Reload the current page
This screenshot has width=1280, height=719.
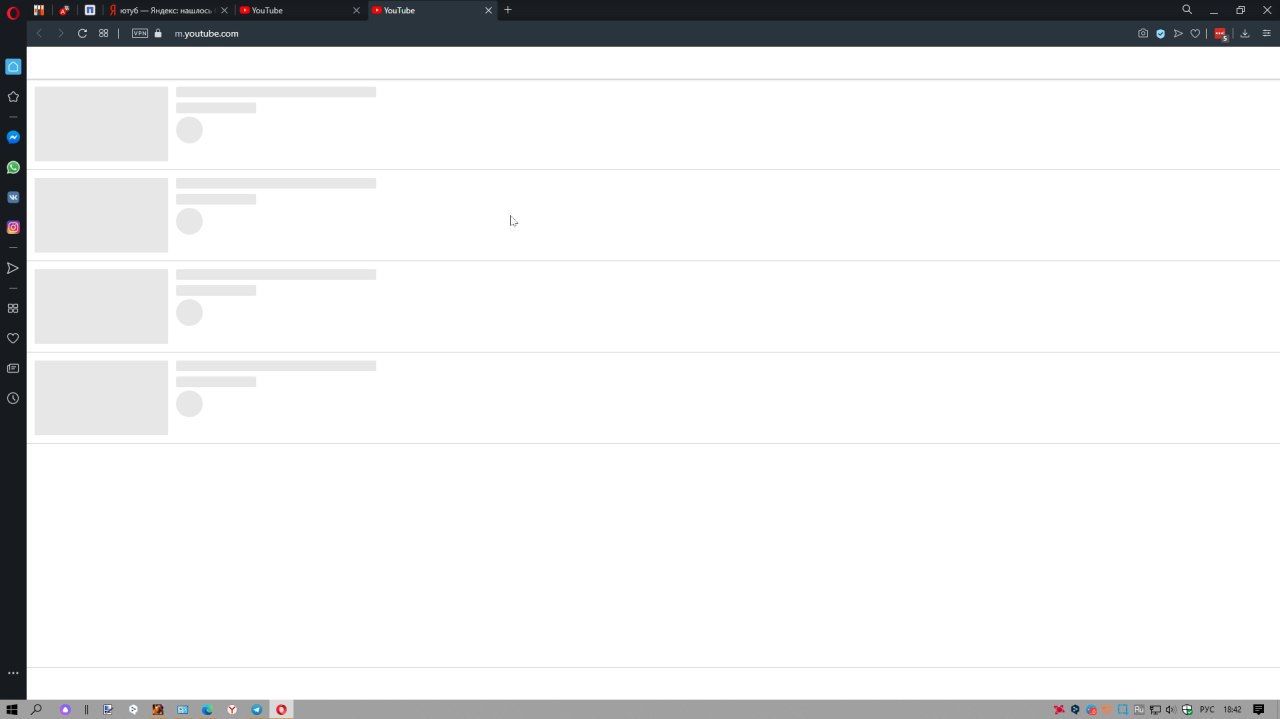click(82, 33)
